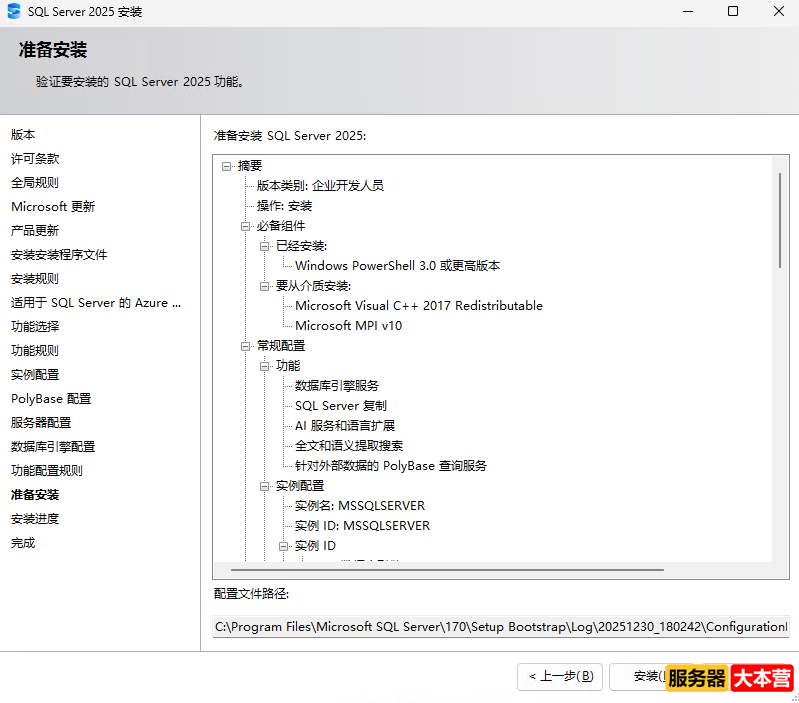This screenshot has width=799, height=703.
Task: Select the 全文和语义提取搜索 row
Action: click(349, 446)
